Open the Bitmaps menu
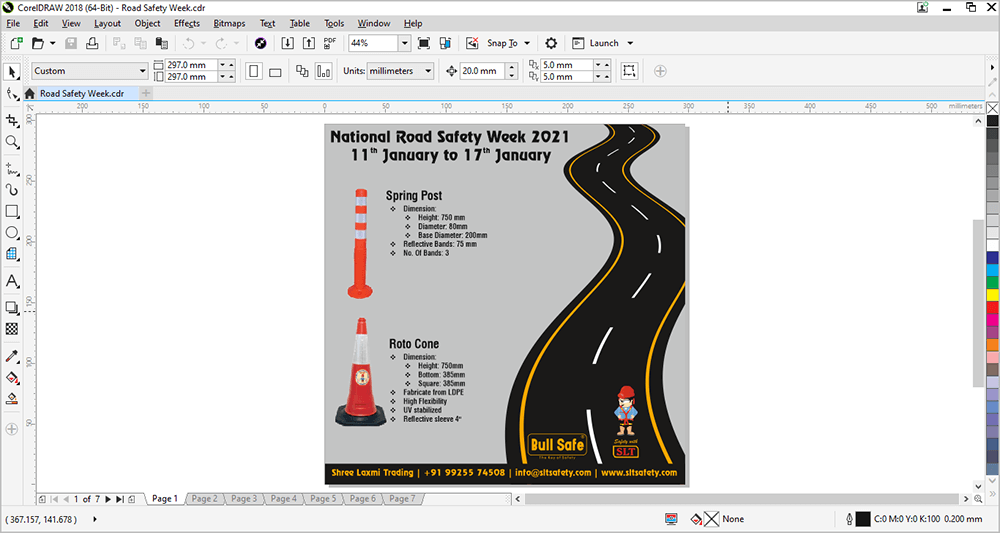Viewport: 1000px width, 533px height. [229, 24]
